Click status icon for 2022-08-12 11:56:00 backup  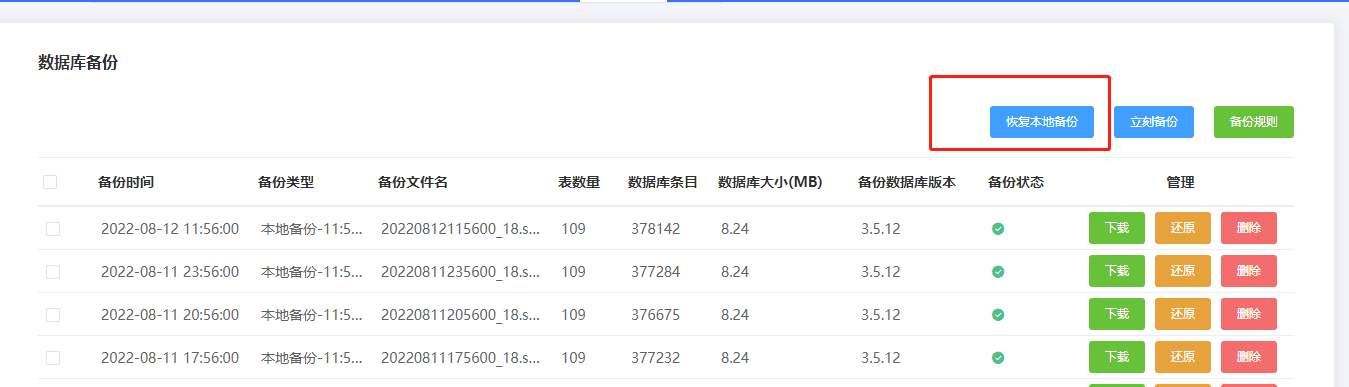click(998, 229)
